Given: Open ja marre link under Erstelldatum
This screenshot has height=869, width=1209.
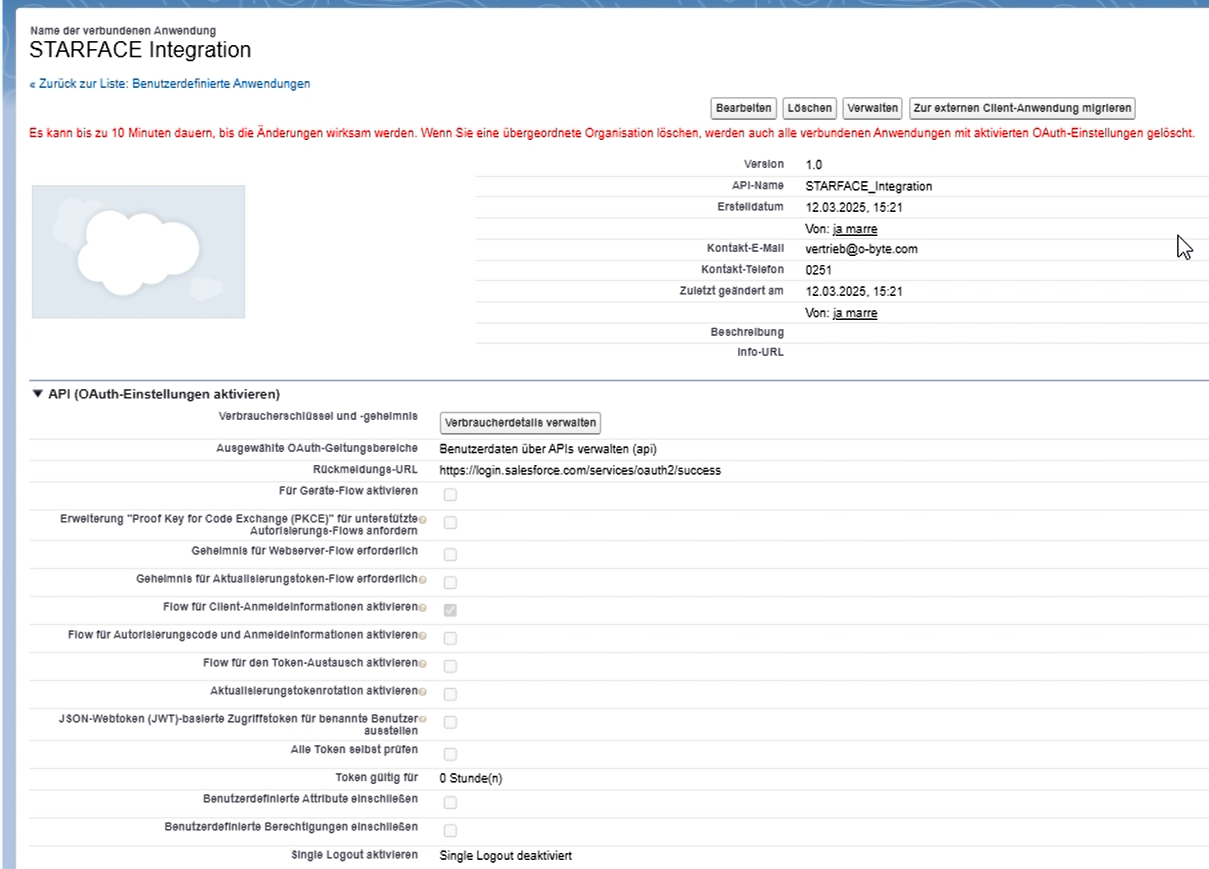Looking at the screenshot, I should (854, 229).
